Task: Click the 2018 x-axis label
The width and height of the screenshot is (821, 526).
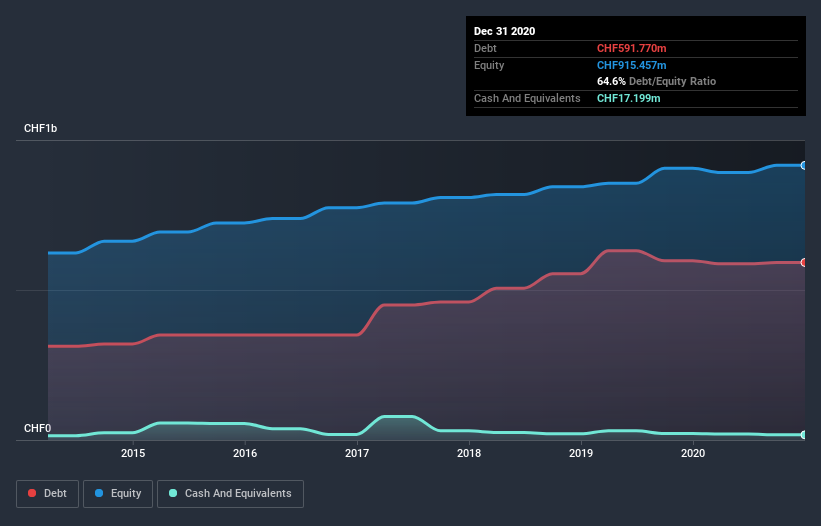Action: [469, 453]
